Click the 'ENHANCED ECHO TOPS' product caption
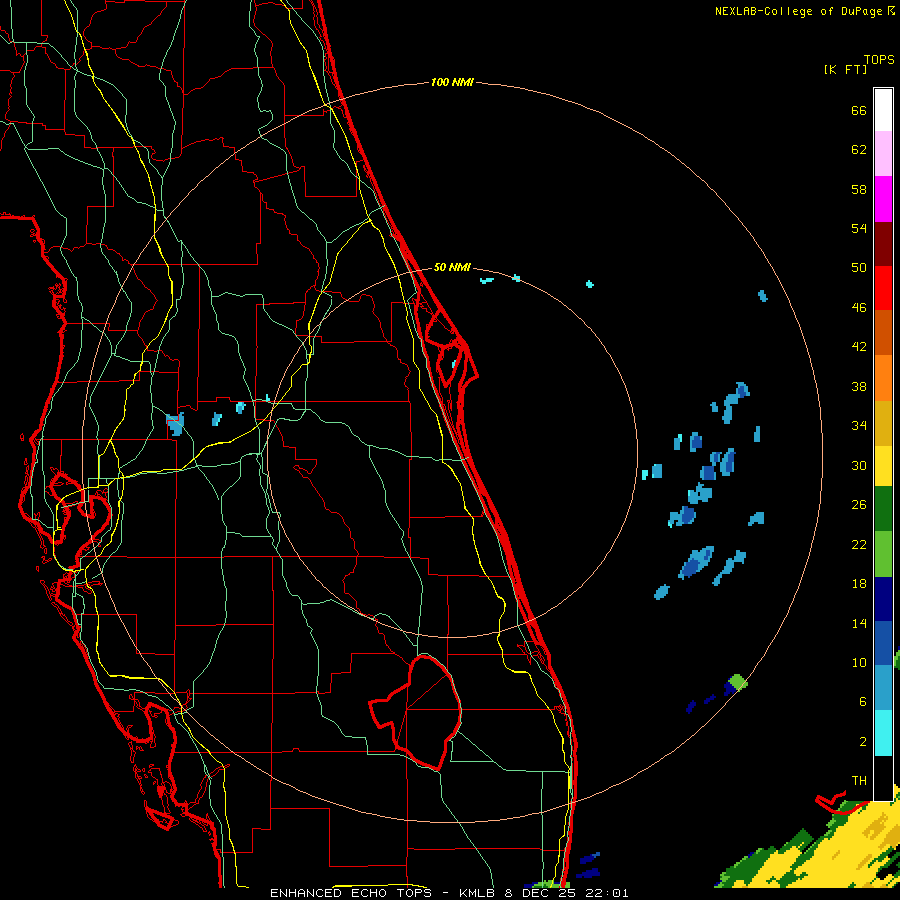The width and height of the screenshot is (900, 900). pyautogui.click(x=351, y=893)
